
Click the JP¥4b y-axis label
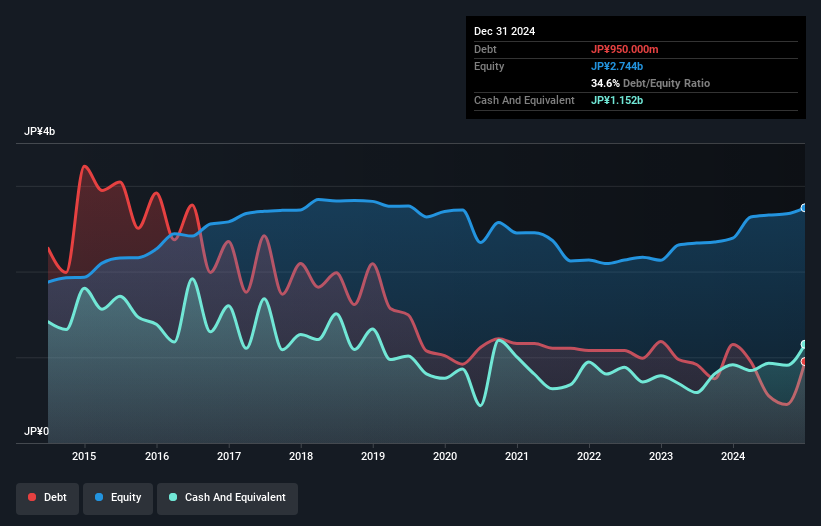[39, 131]
